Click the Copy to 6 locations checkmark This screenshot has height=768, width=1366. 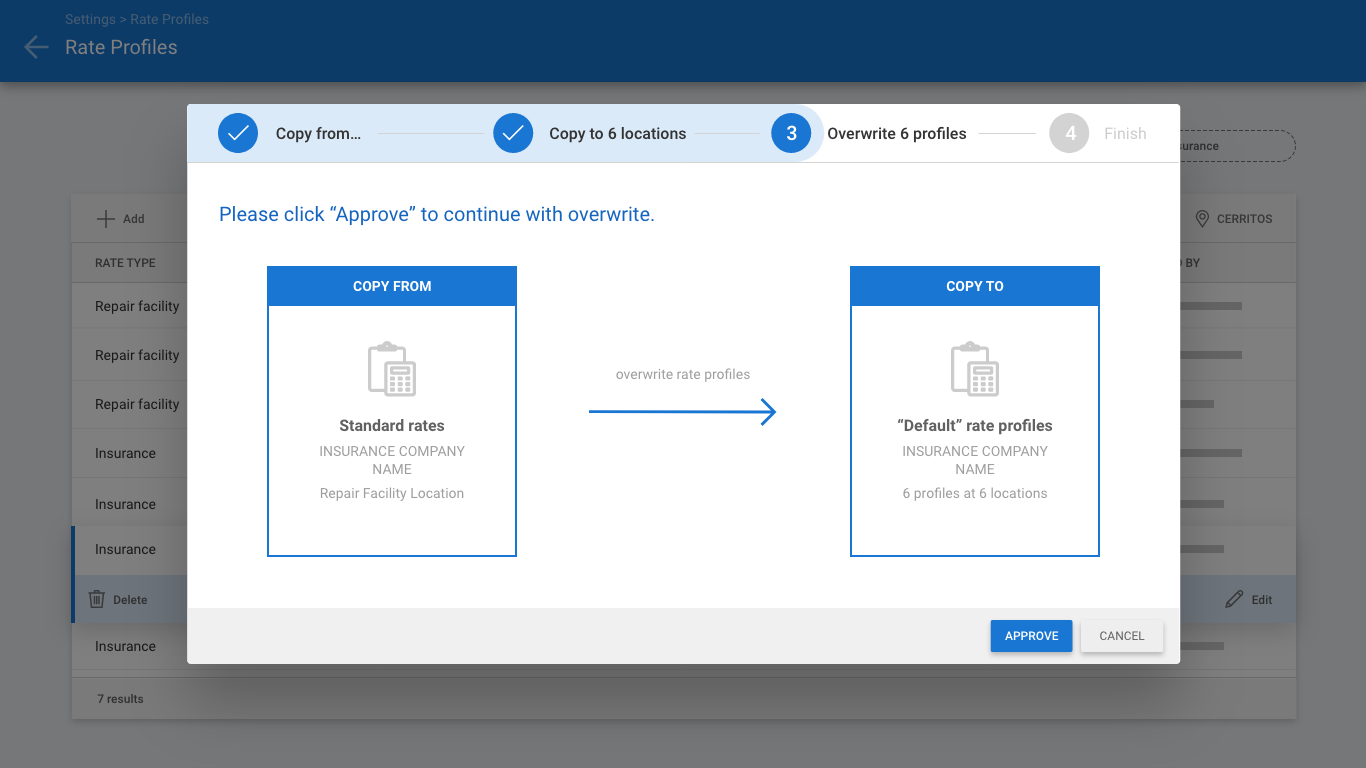(x=513, y=133)
